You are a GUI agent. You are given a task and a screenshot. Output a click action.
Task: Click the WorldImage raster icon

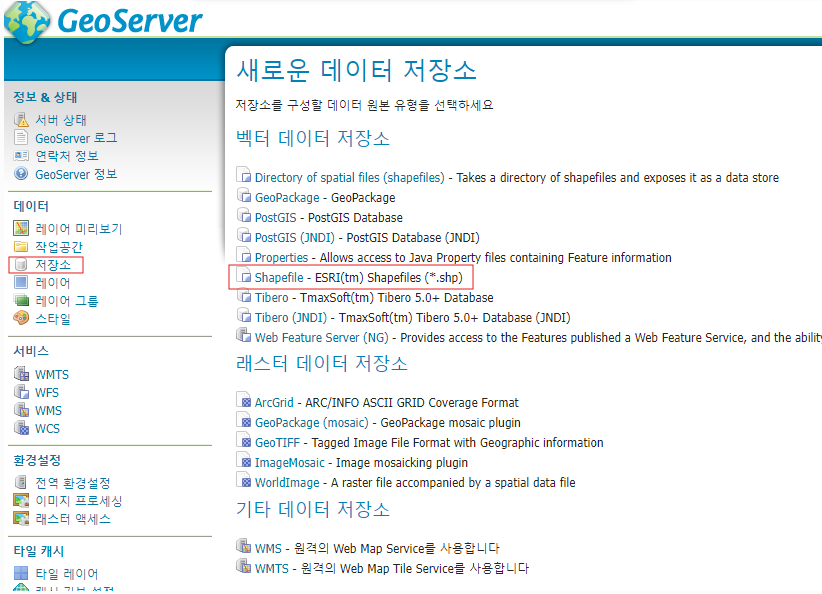(243, 480)
